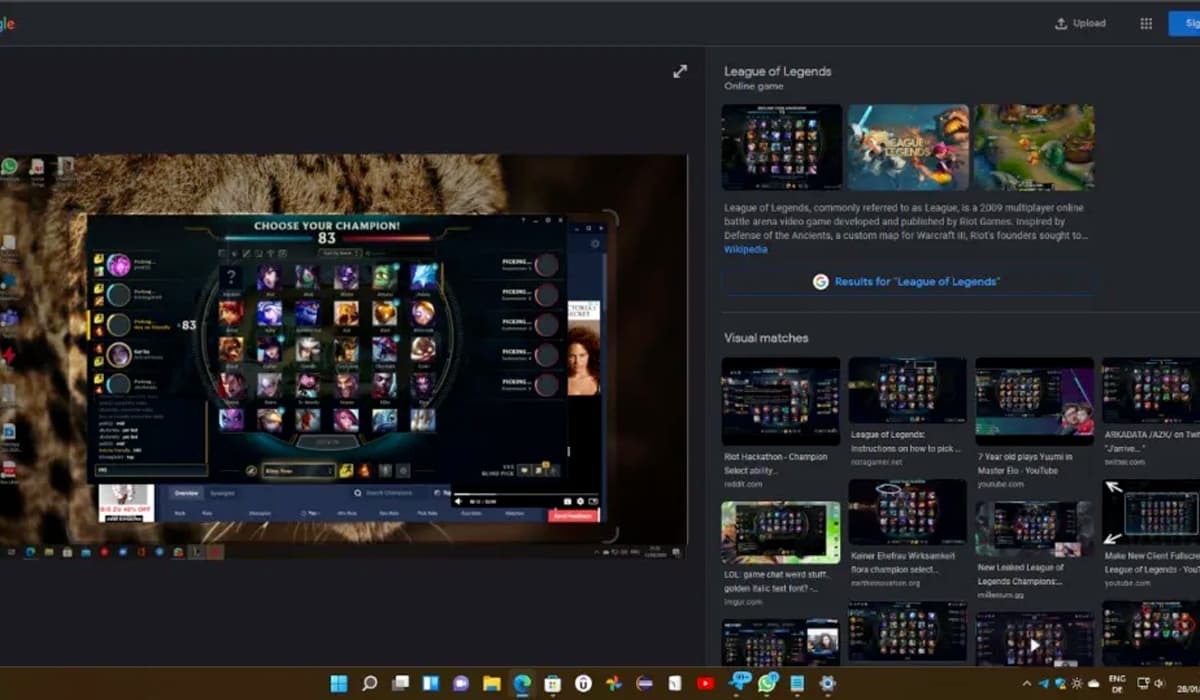Launch File Explorer from the taskbar
1200x700 pixels.
[491, 683]
